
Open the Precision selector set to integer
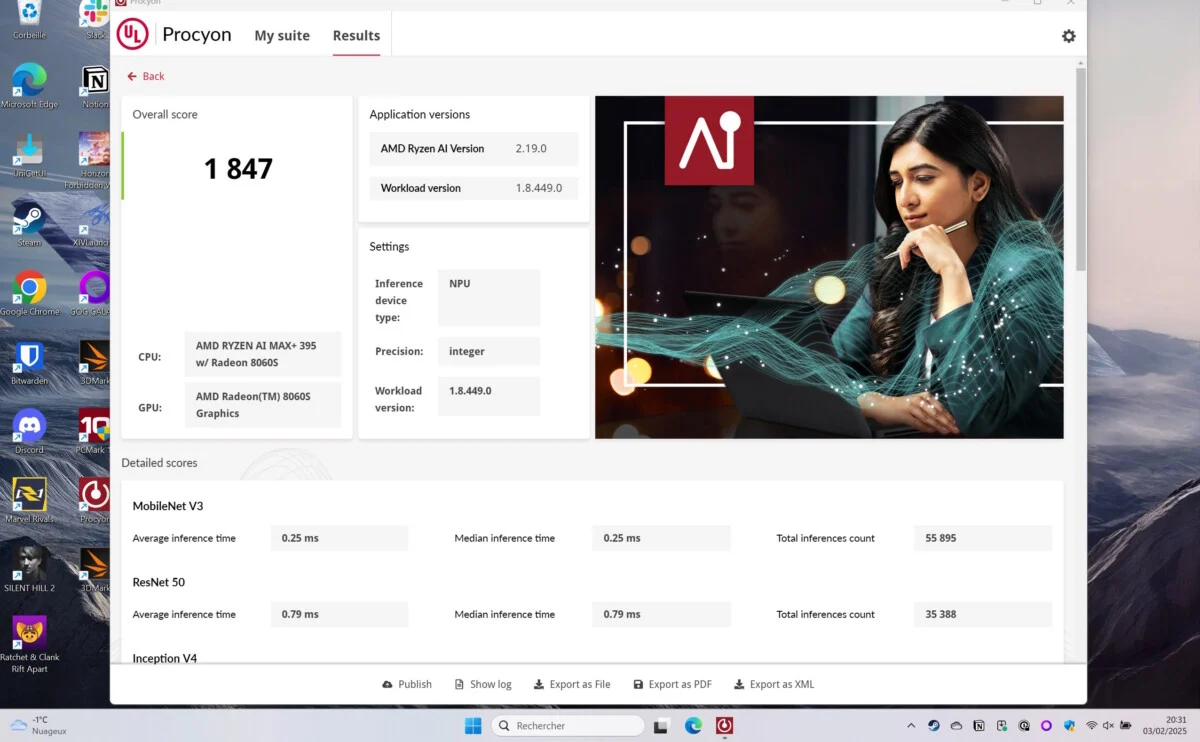coord(488,351)
